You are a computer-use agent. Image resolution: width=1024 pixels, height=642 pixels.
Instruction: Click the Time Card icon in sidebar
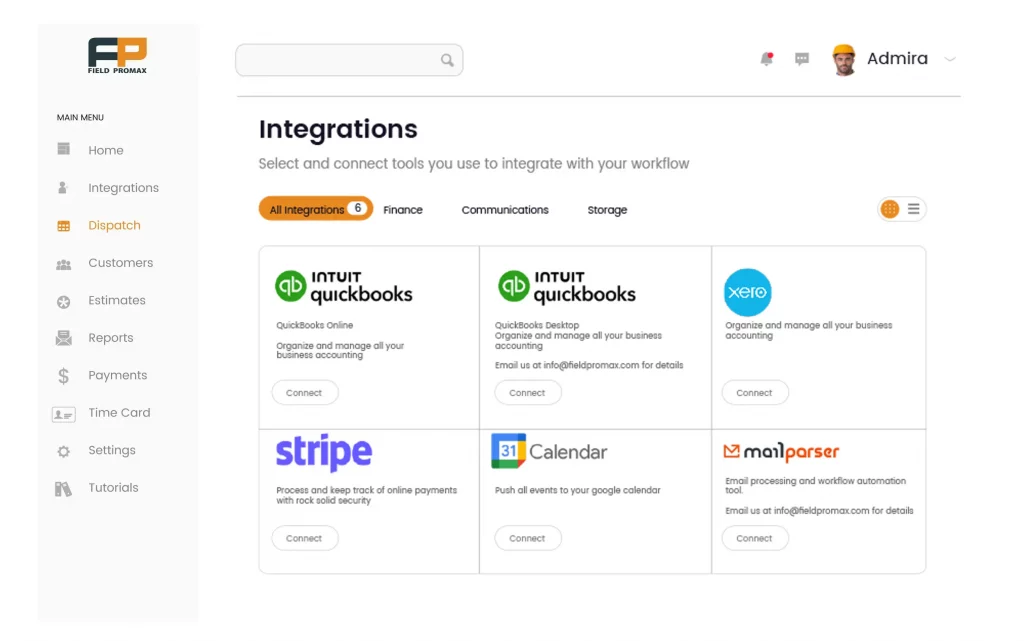64,413
